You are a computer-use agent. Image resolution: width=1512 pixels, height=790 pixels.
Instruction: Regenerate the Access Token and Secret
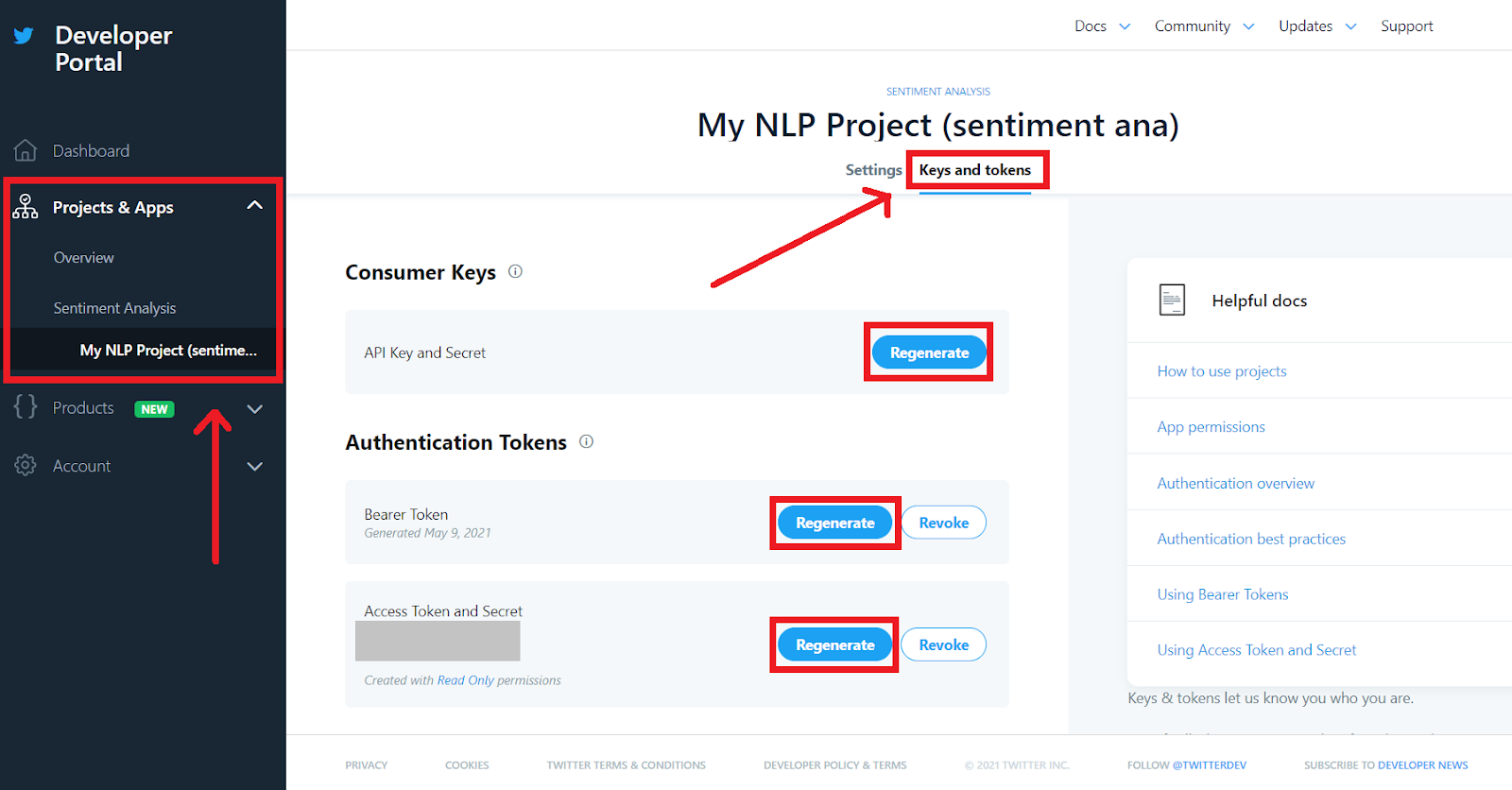coord(835,644)
